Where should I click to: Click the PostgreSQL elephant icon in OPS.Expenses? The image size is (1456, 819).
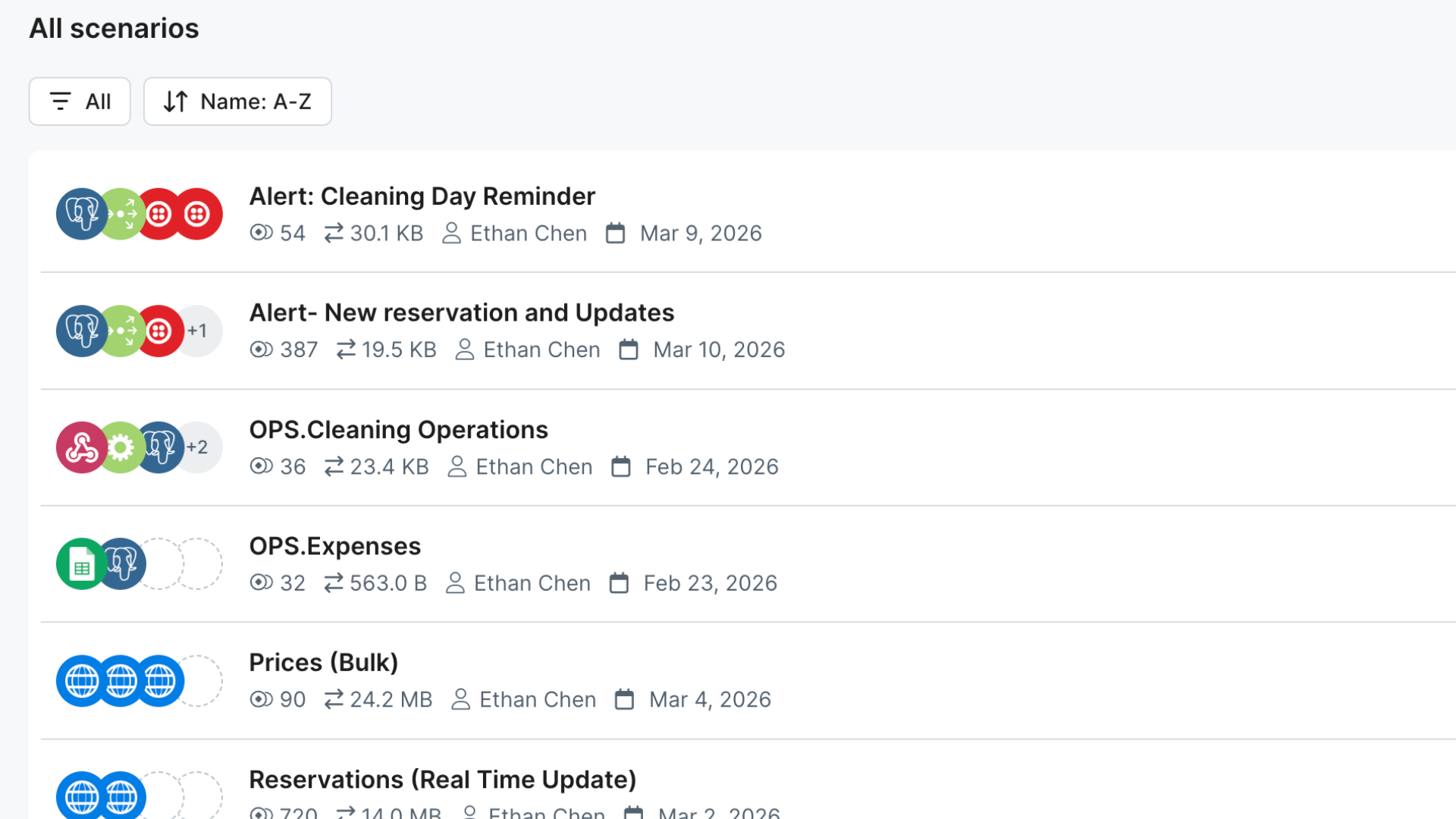click(x=121, y=564)
